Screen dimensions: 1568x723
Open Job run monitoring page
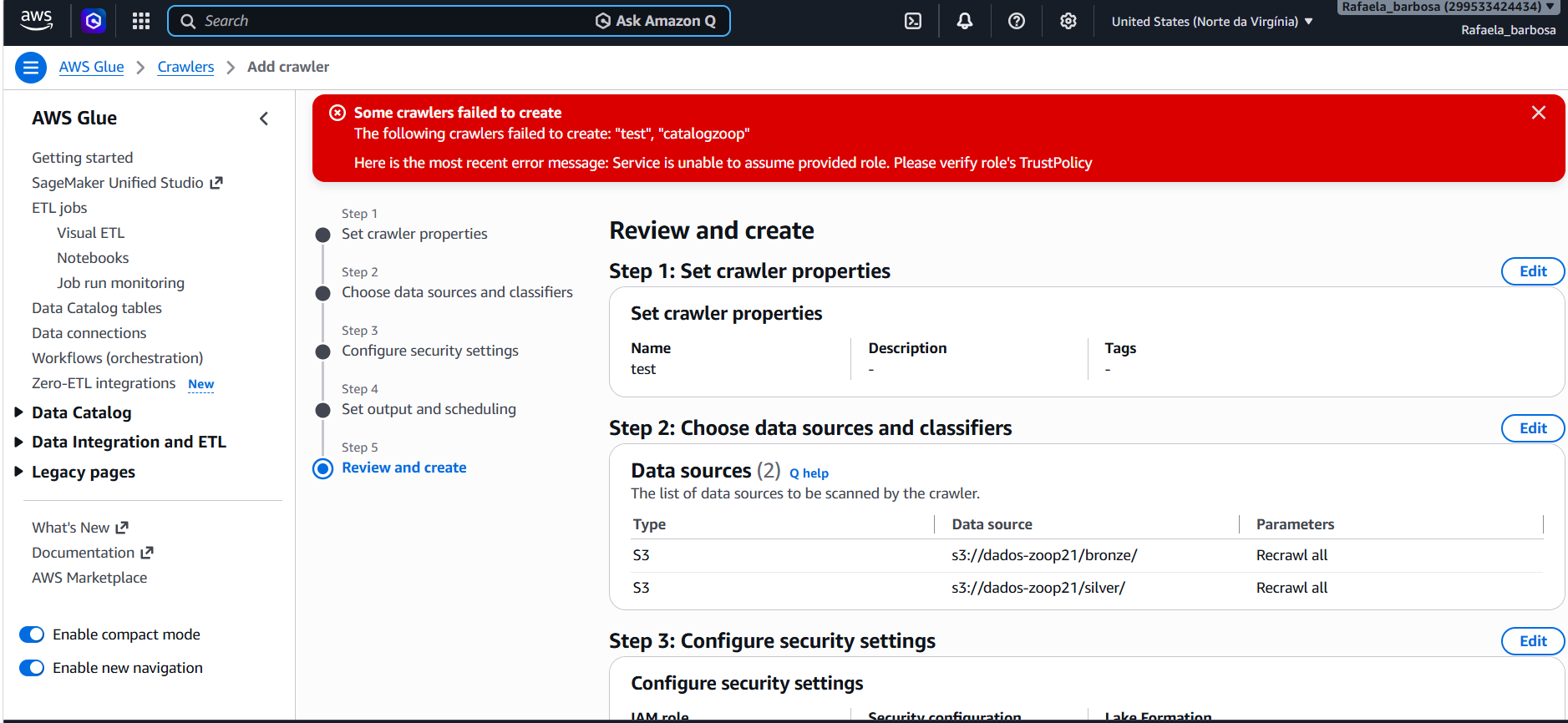[x=121, y=283]
